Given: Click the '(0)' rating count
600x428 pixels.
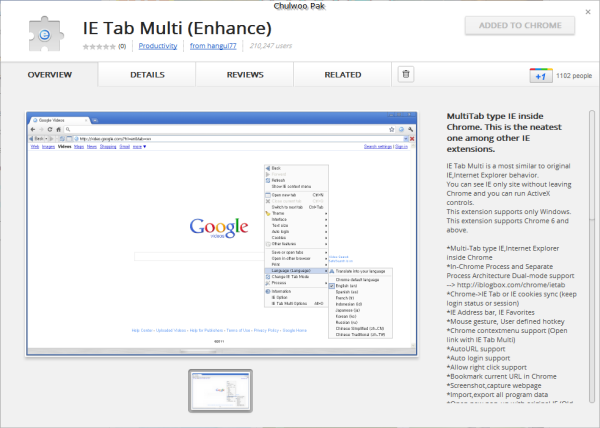Looking at the screenshot, I should click(x=122, y=46).
